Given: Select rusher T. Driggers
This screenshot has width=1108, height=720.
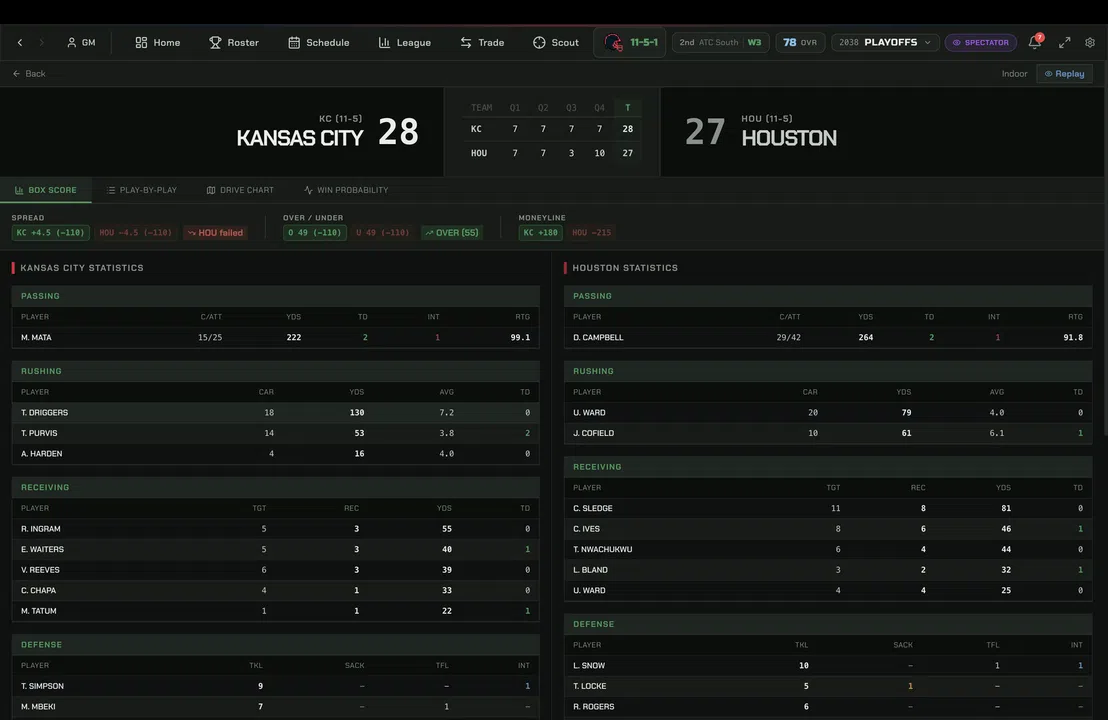Looking at the screenshot, I should (x=276, y=412).
